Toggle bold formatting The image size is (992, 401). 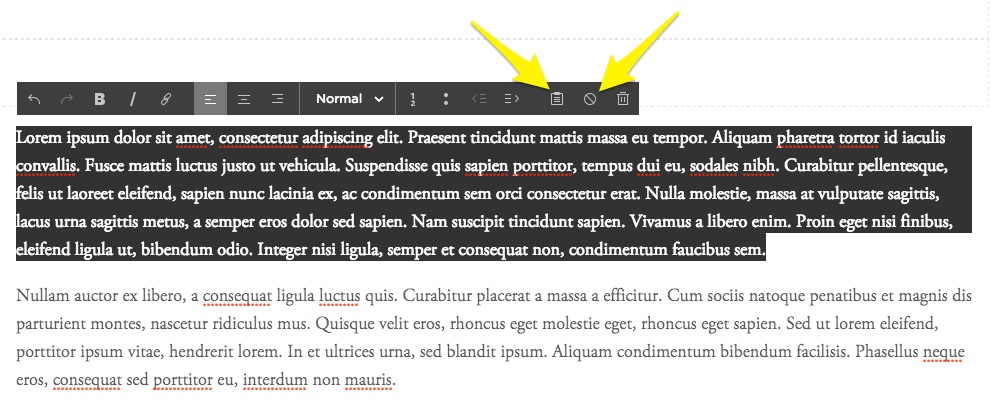pos(100,99)
